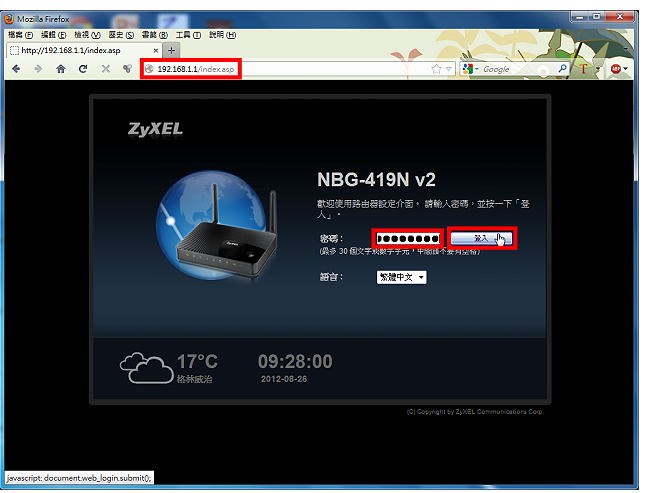Click the cloud weather icon
This screenshot has width=647, height=493.
click(146, 368)
